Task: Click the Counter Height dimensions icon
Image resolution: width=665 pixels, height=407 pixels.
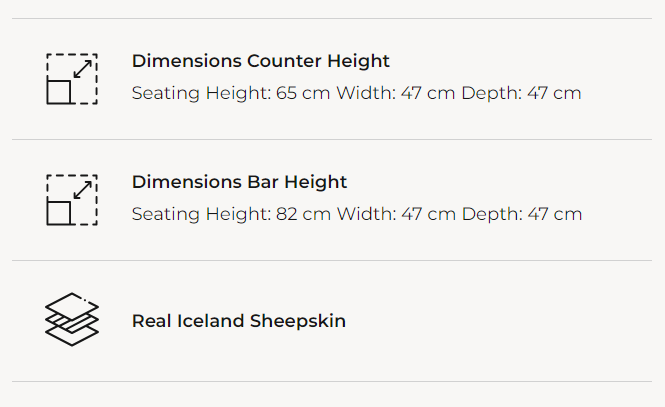Action: (72, 78)
